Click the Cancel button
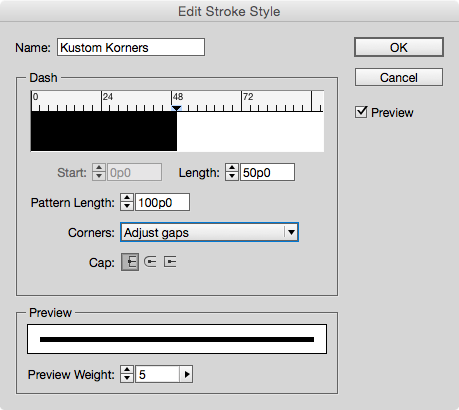This screenshot has height=410, width=459. 399,77
